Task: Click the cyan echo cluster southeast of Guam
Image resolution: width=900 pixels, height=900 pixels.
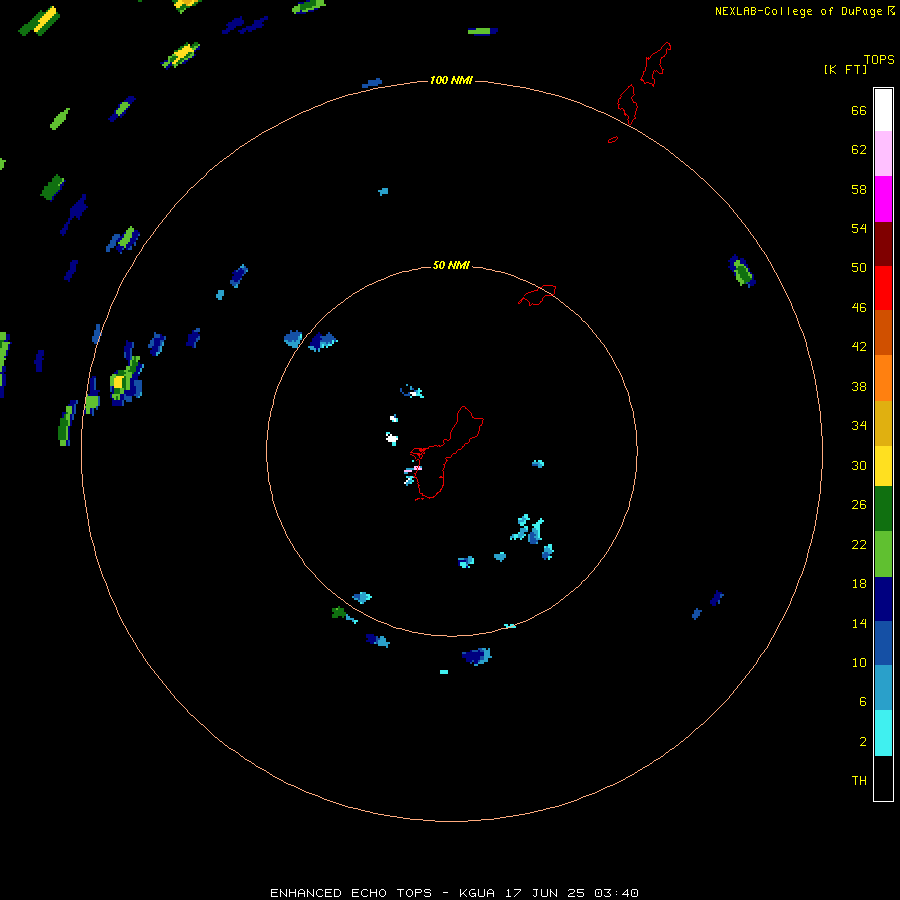Action: pos(527,529)
